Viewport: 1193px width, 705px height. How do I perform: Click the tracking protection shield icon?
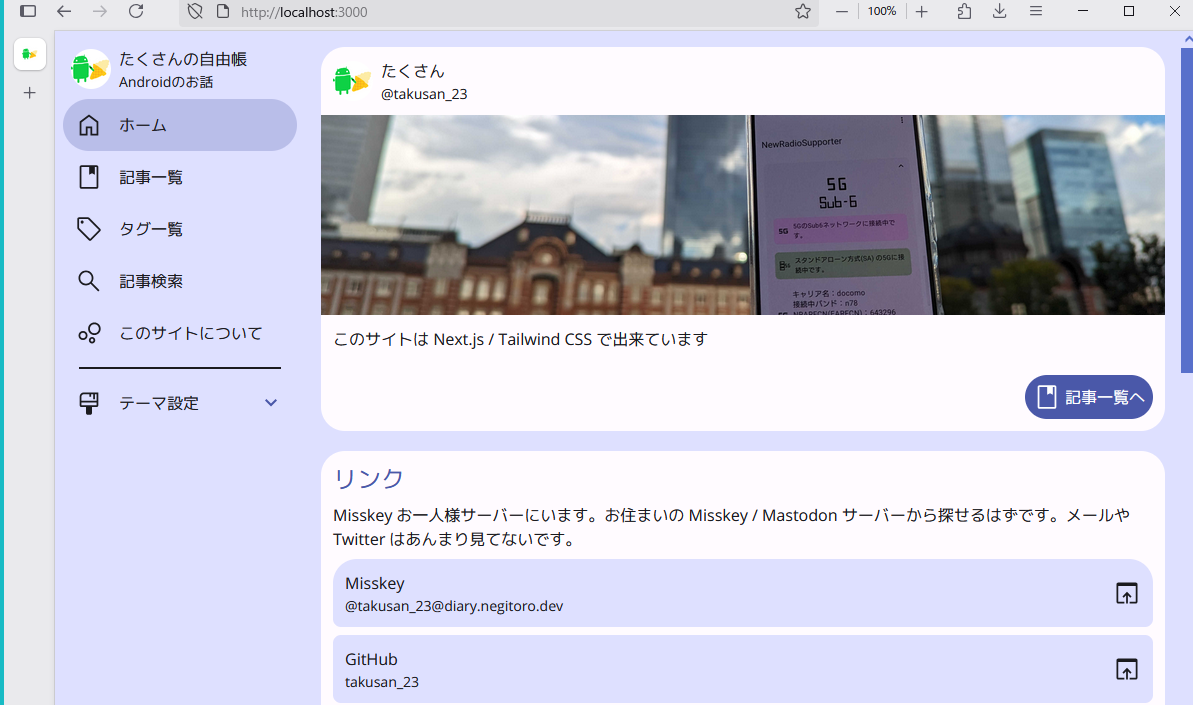pyautogui.click(x=196, y=12)
